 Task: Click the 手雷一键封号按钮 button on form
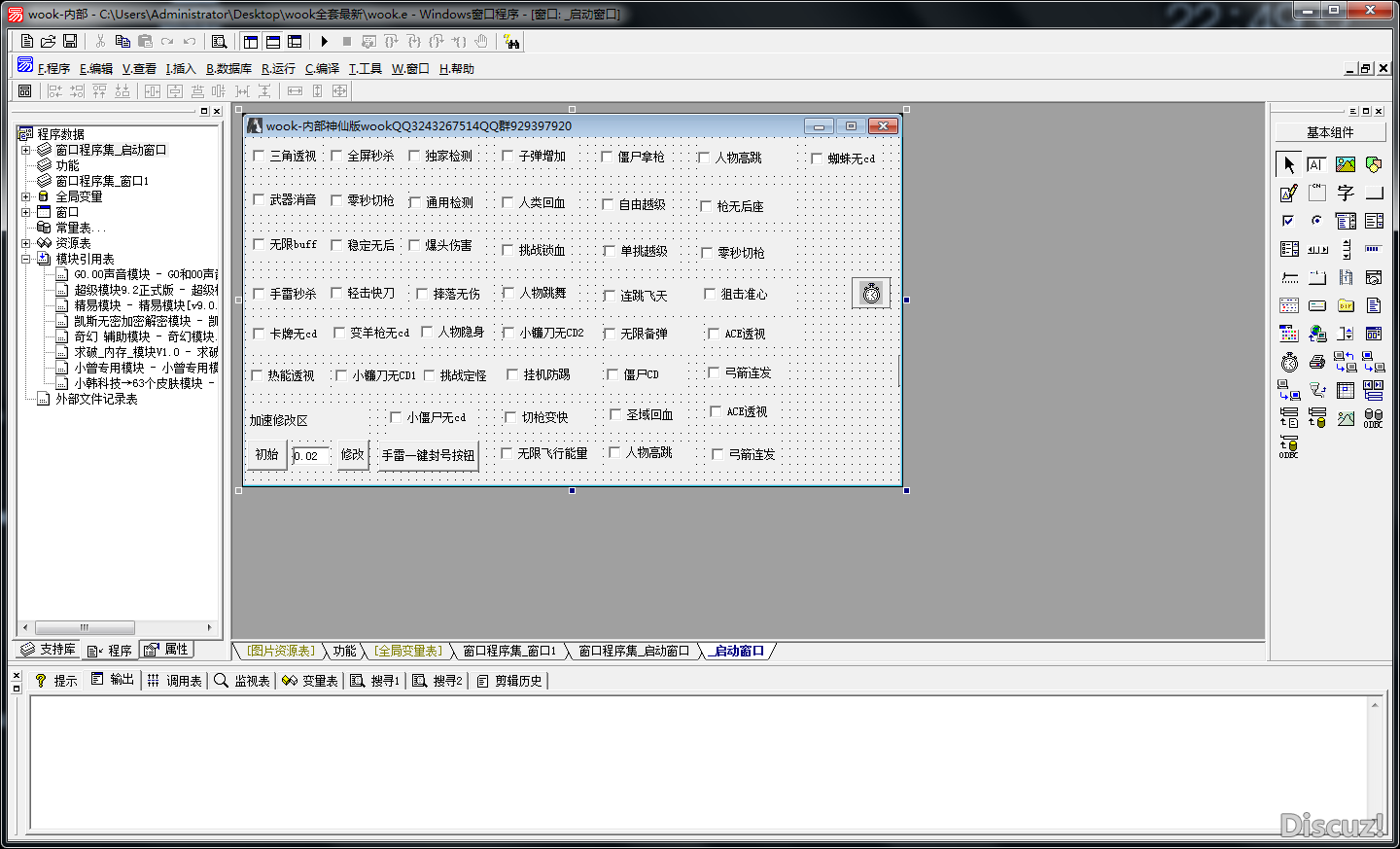pyautogui.click(x=428, y=455)
